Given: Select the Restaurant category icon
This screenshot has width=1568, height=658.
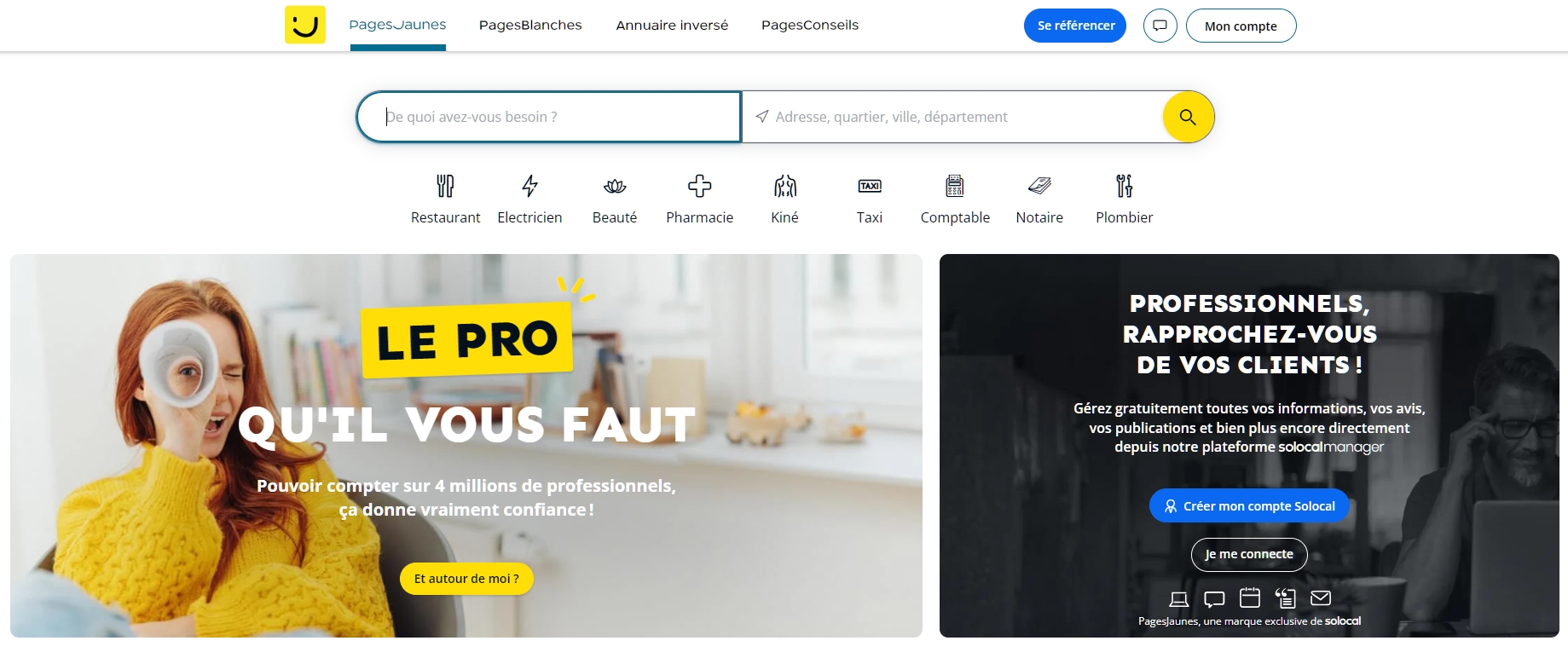Looking at the screenshot, I should (x=445, y=186).
